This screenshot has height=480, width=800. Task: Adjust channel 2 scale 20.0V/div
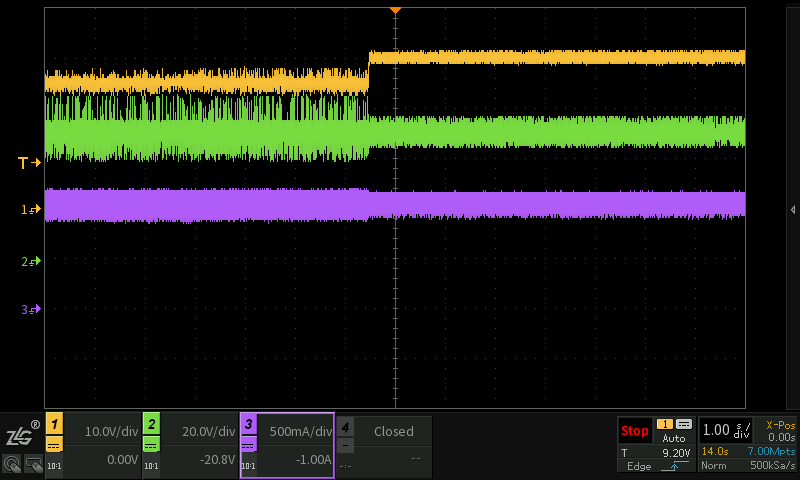pos(209,432)
